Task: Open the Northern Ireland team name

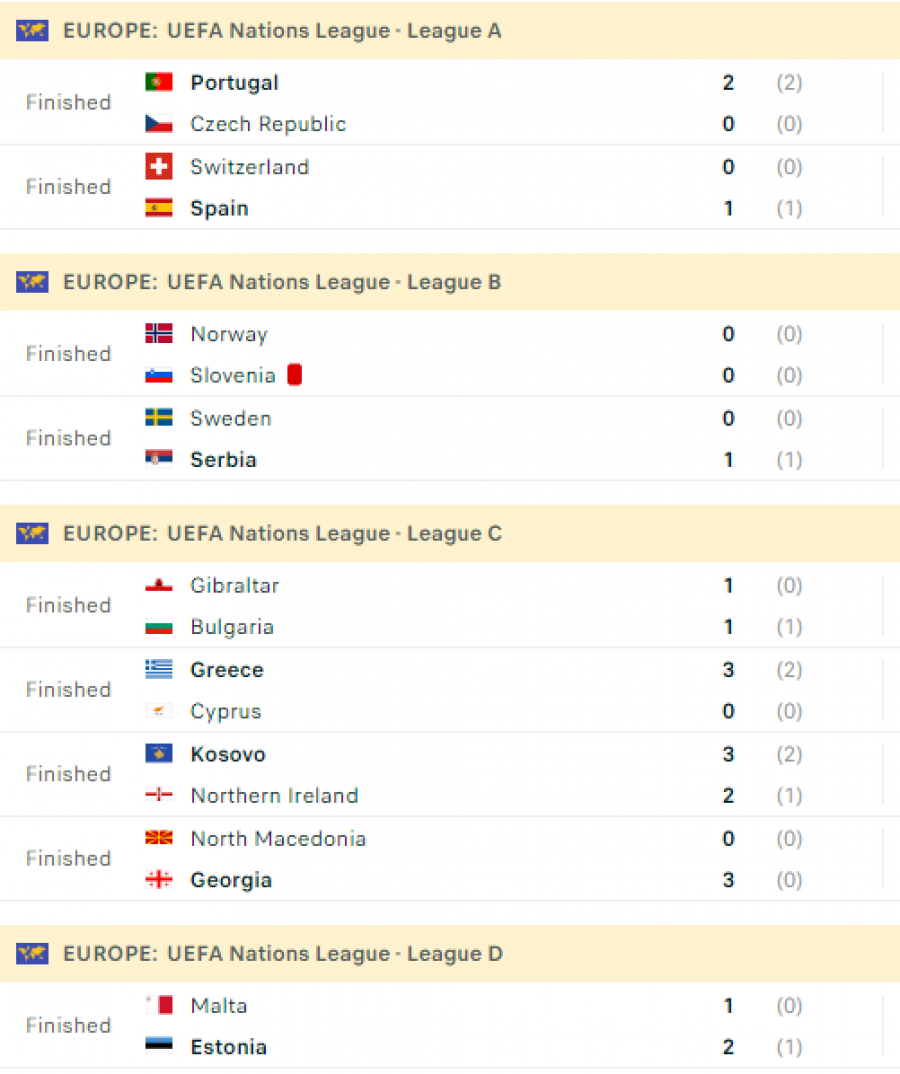Action: pos(274,795)
